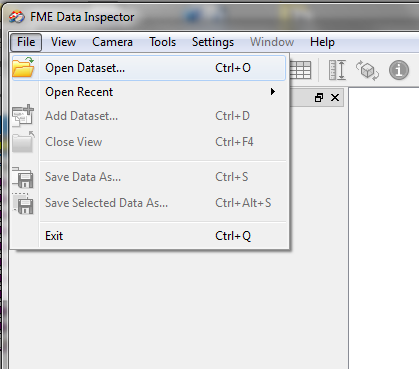Image resolution: width=419 pixels, height=369 pixels.
Task: Open the Camera menu
Action: point(112,42)
